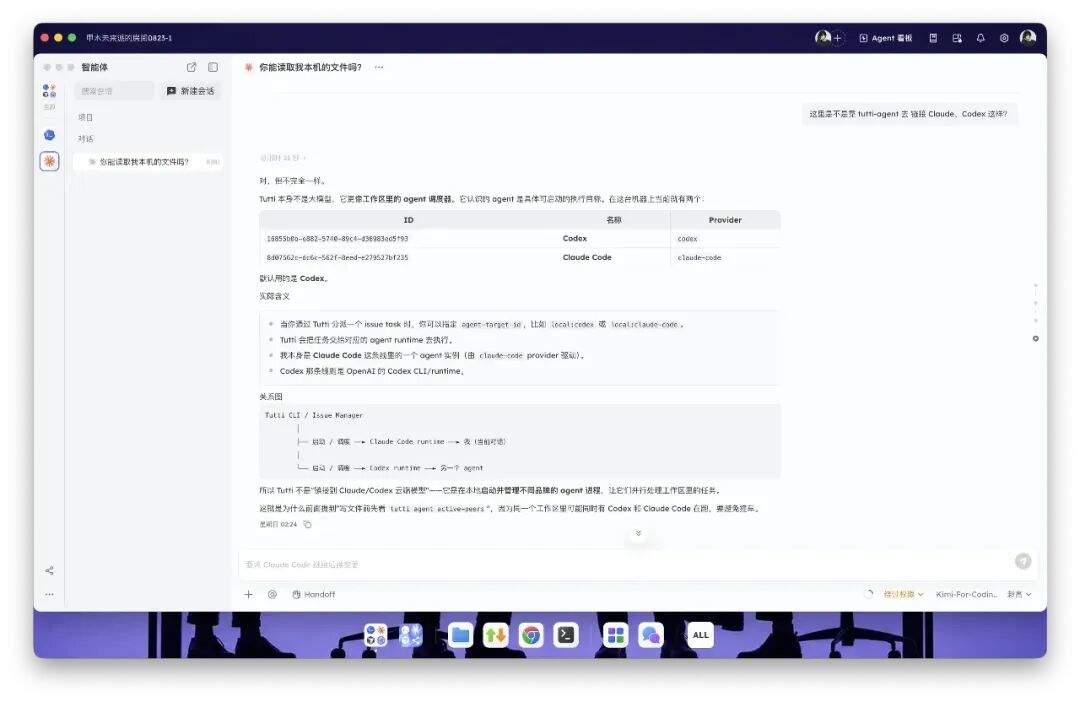This screenshot has height=702, width=1080.
Task: Toggle the sidebar layout icon
Action: (213, 67)
